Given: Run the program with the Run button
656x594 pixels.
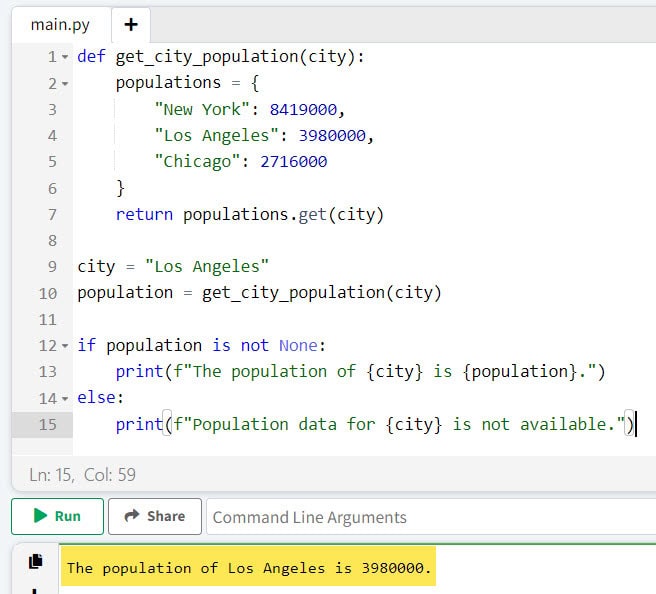Looking at the screenshot, I should (x=57, y=516).
